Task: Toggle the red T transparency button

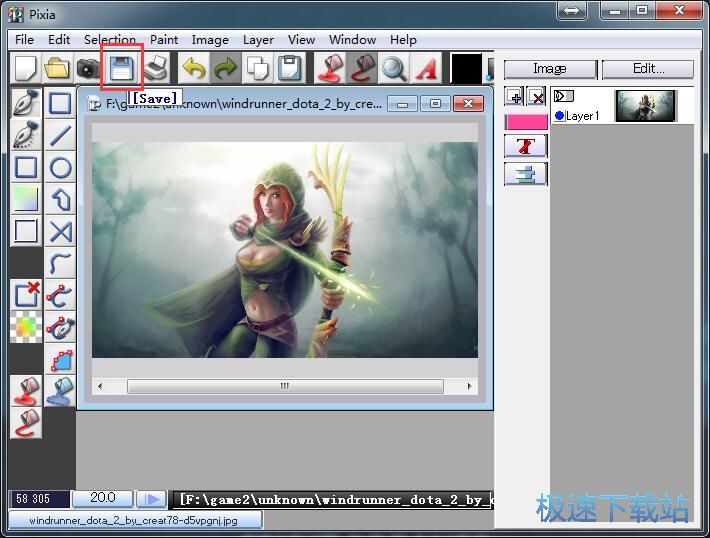Action: tap(525, 146)
